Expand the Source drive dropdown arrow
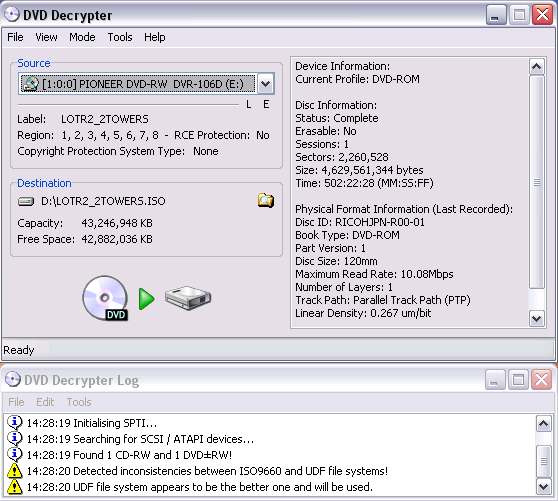Viewport: 558px width, 501px height. coord(265,84)
